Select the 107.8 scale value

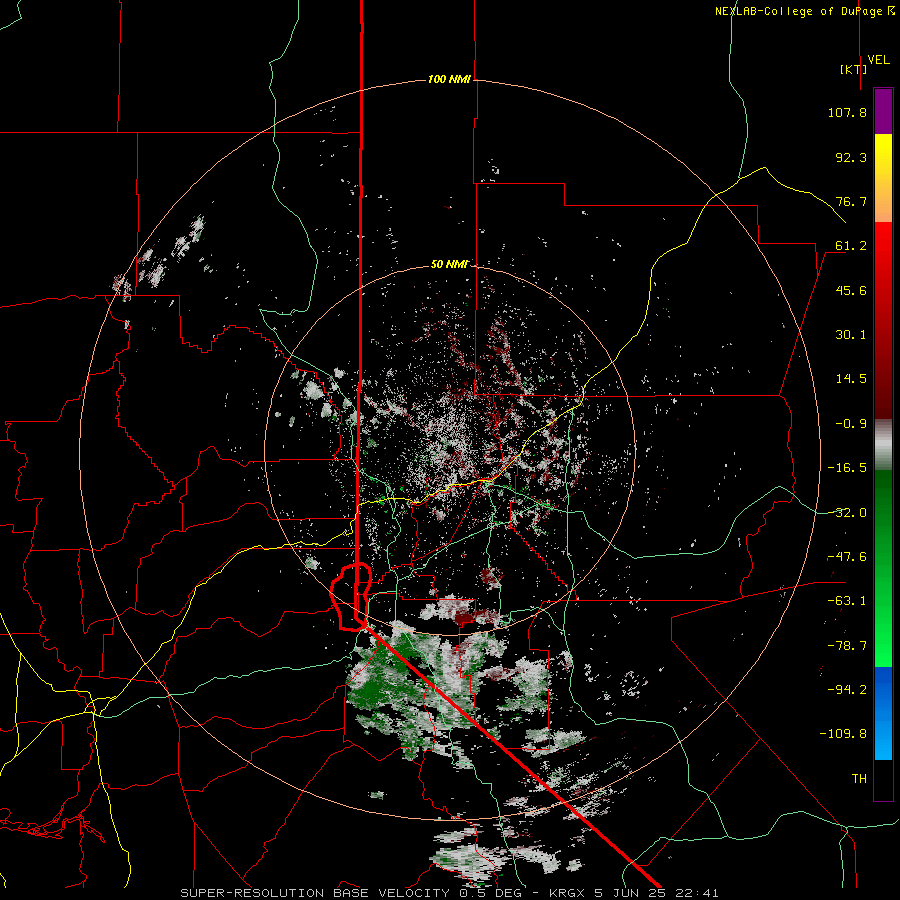pyautogui.click(x=847, y=112)
